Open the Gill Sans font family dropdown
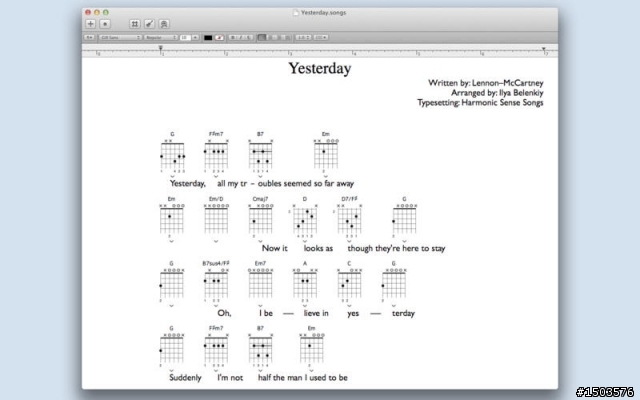 tap(120, 38)
